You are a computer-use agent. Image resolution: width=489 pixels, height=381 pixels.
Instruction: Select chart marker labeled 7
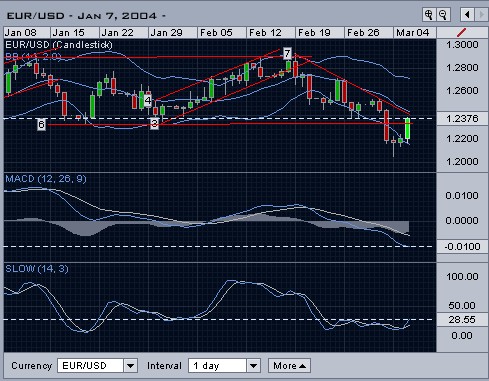pos(287,53)
